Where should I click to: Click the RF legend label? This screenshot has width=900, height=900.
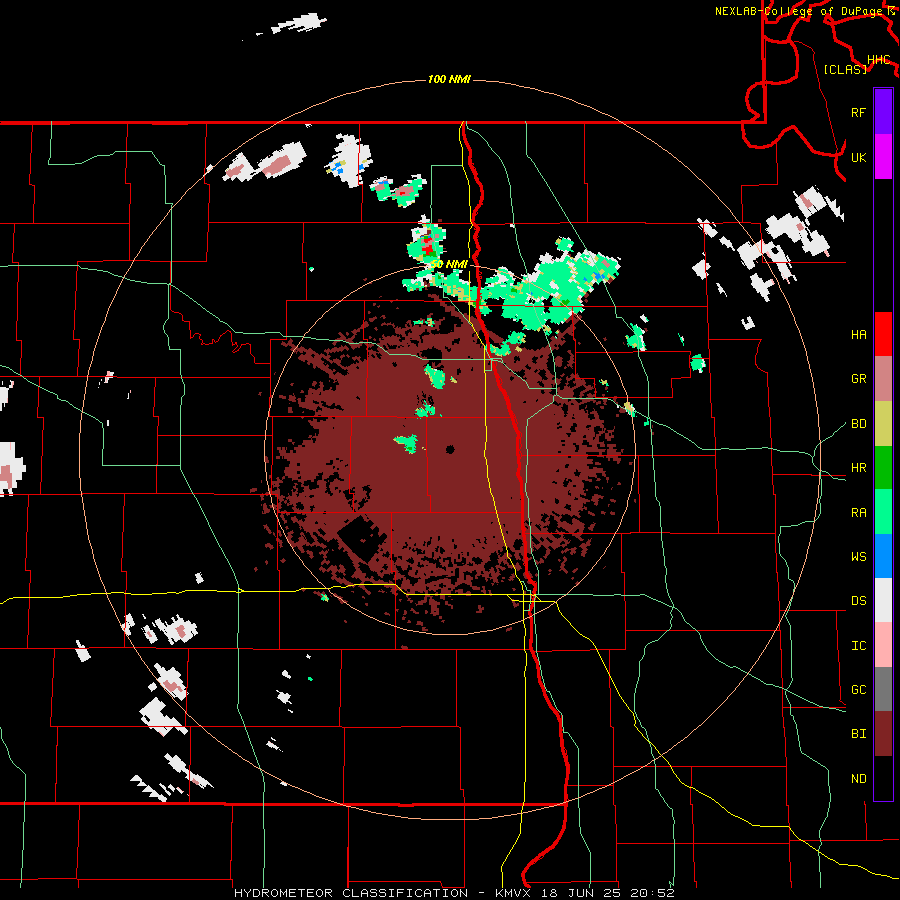tap(859, 112)
